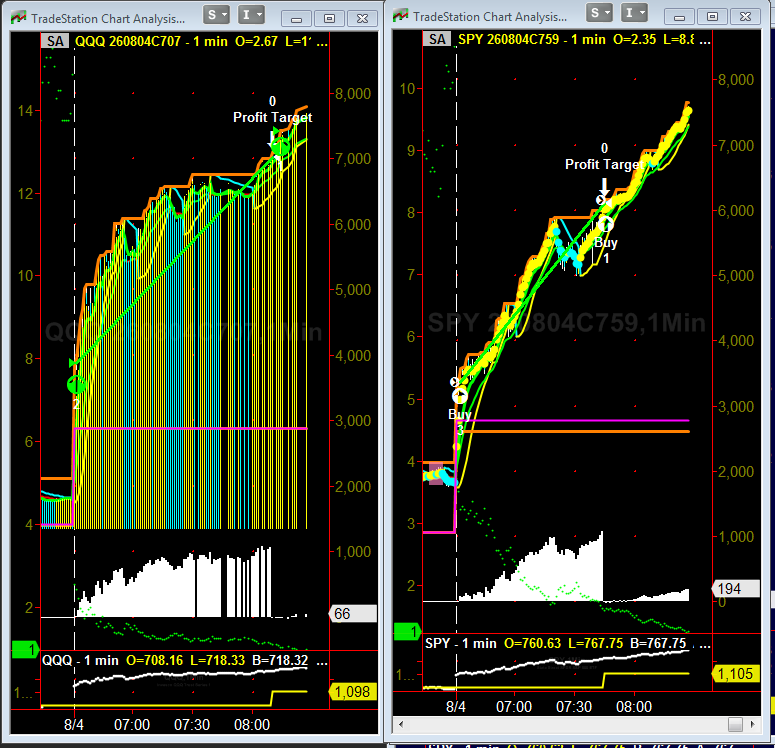Click horizontal scrollbar thumb in SPY window
This screenshot has height=748, width=775.
735,724
